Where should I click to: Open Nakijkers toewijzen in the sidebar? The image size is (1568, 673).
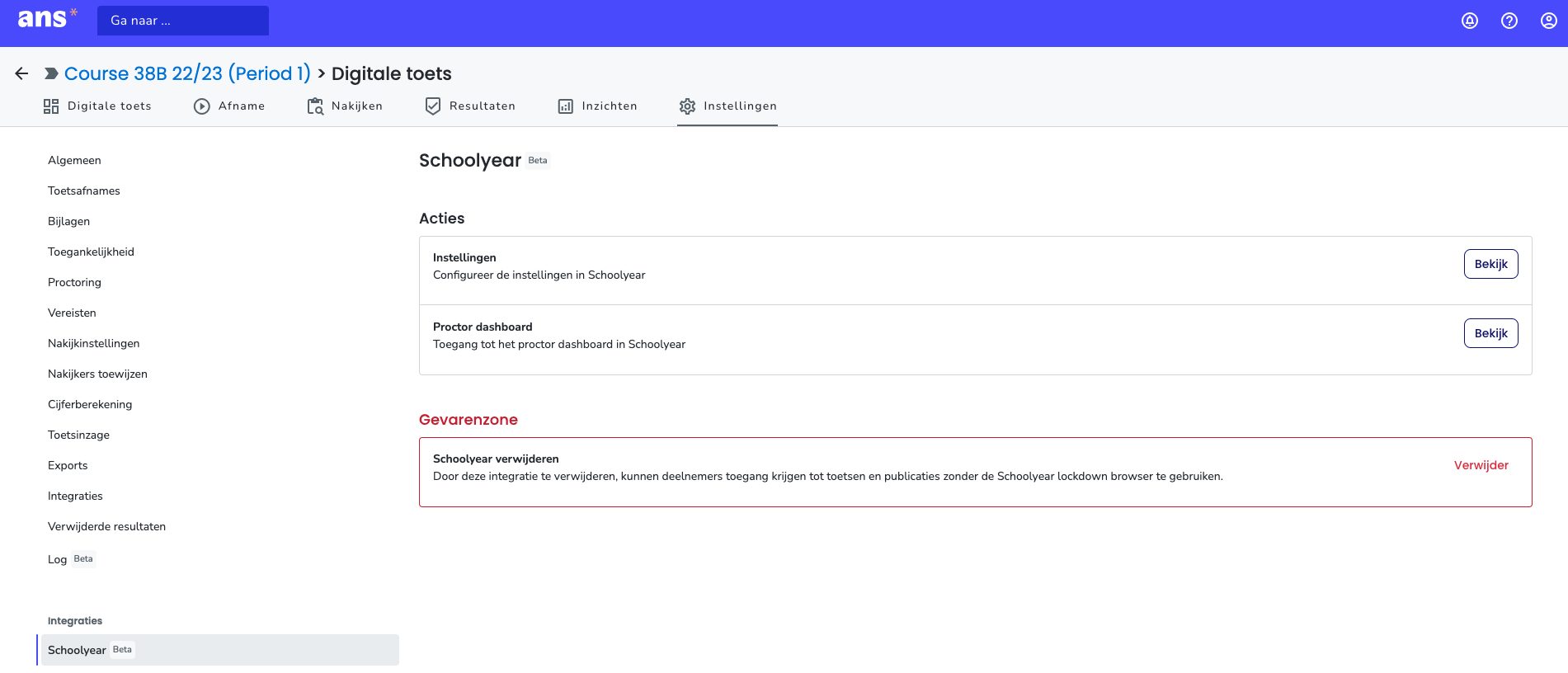(x=97, y=374)
